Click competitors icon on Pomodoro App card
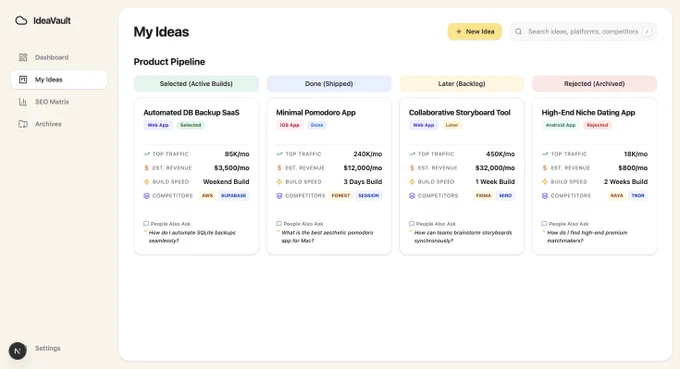Image resolution: width=680 pixels, height=369 pixels. (279, 196)
